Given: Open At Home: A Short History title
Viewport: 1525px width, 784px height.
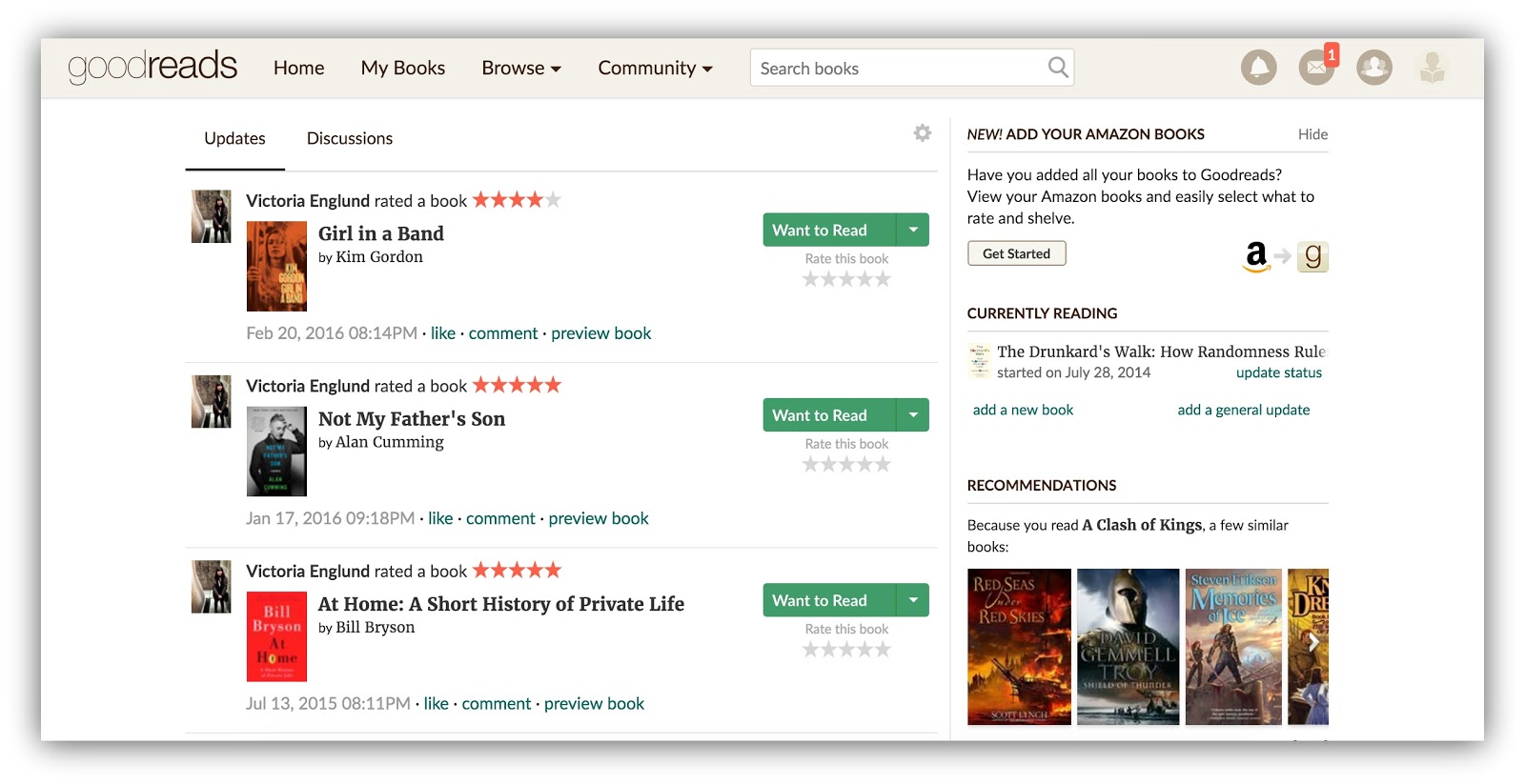Looking at the screenshot, I should 501,604.
